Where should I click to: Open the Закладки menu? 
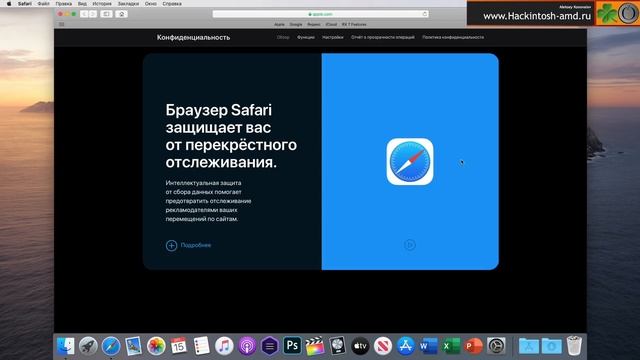coord(128,4)
